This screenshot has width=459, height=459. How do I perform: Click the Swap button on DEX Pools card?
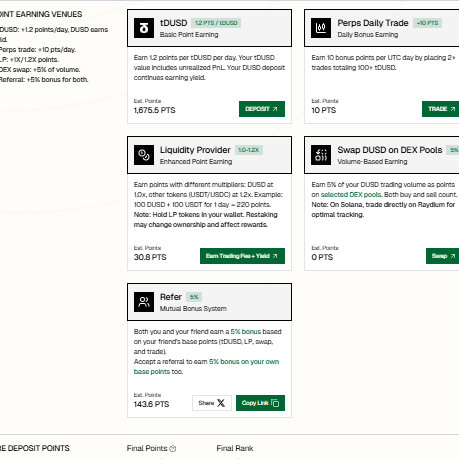[x=442, y=256]
